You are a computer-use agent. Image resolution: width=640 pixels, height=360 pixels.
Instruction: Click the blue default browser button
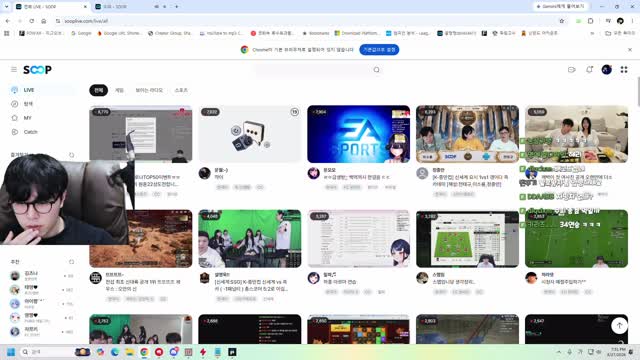coord(379,50)
